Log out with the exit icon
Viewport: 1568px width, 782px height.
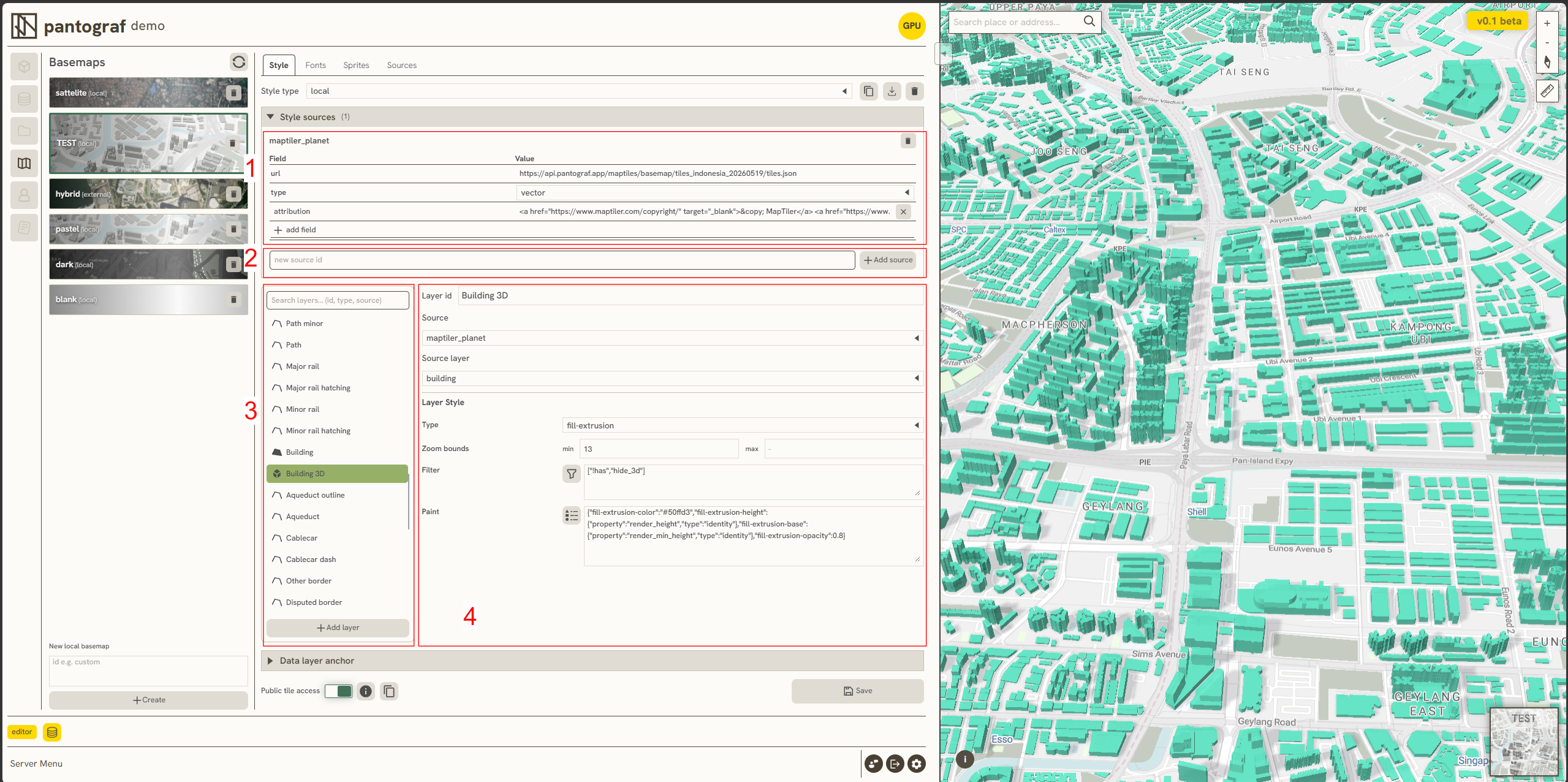point(895,764)
